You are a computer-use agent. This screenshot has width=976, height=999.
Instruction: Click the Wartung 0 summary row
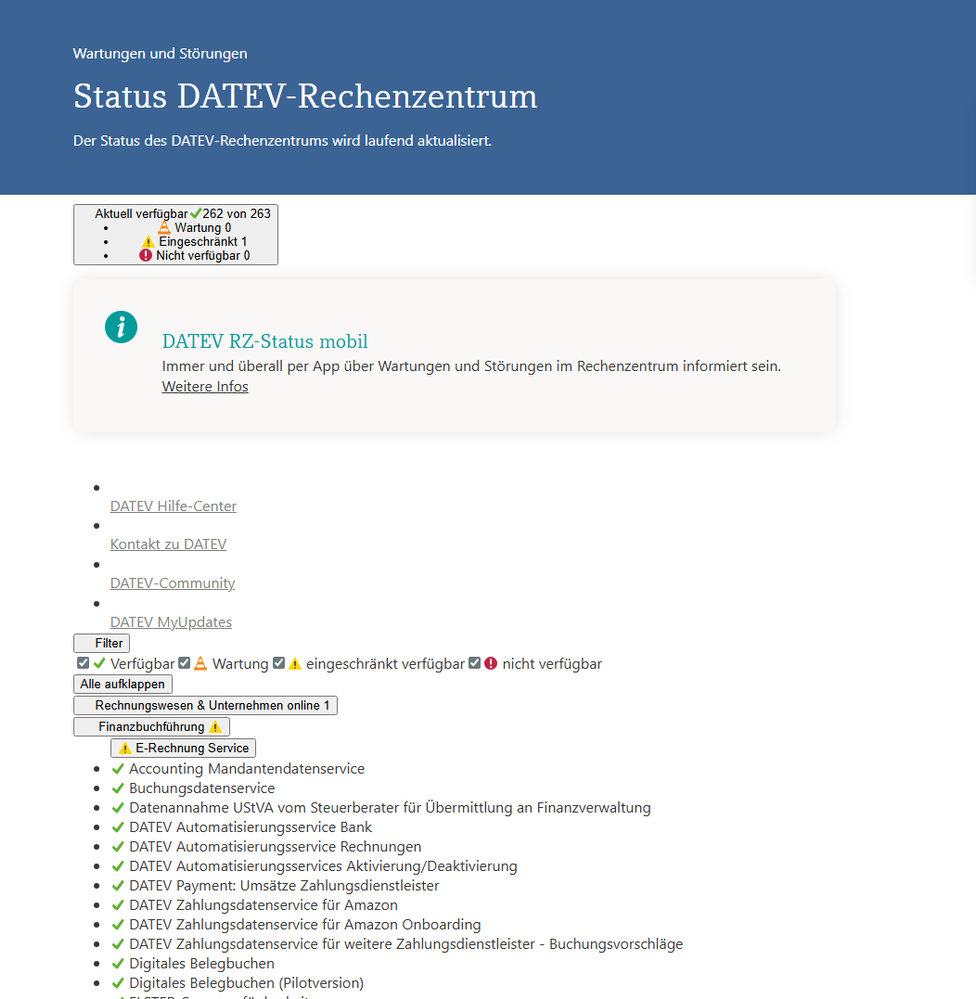(194, 228)
